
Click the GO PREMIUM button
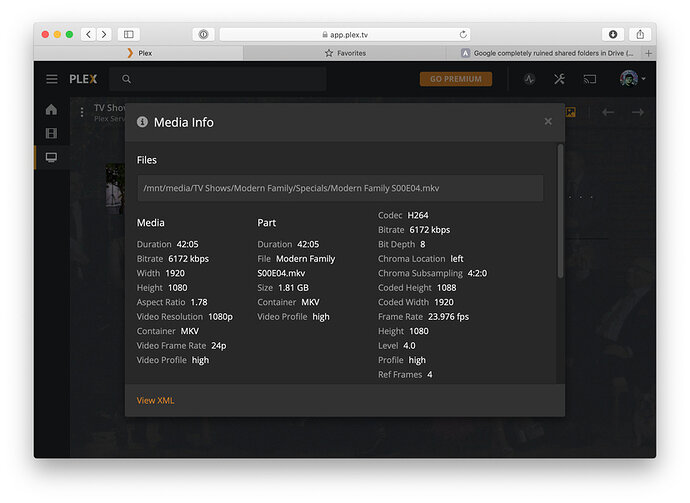(x=456, y=79)
